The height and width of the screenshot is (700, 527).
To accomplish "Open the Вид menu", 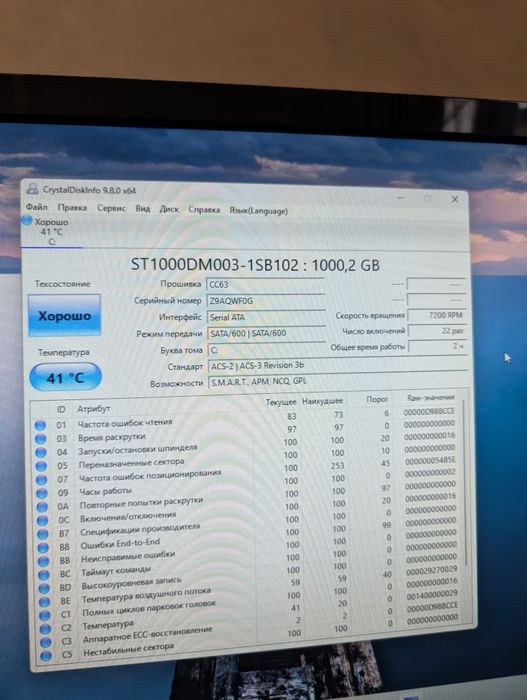I will 143,208.
